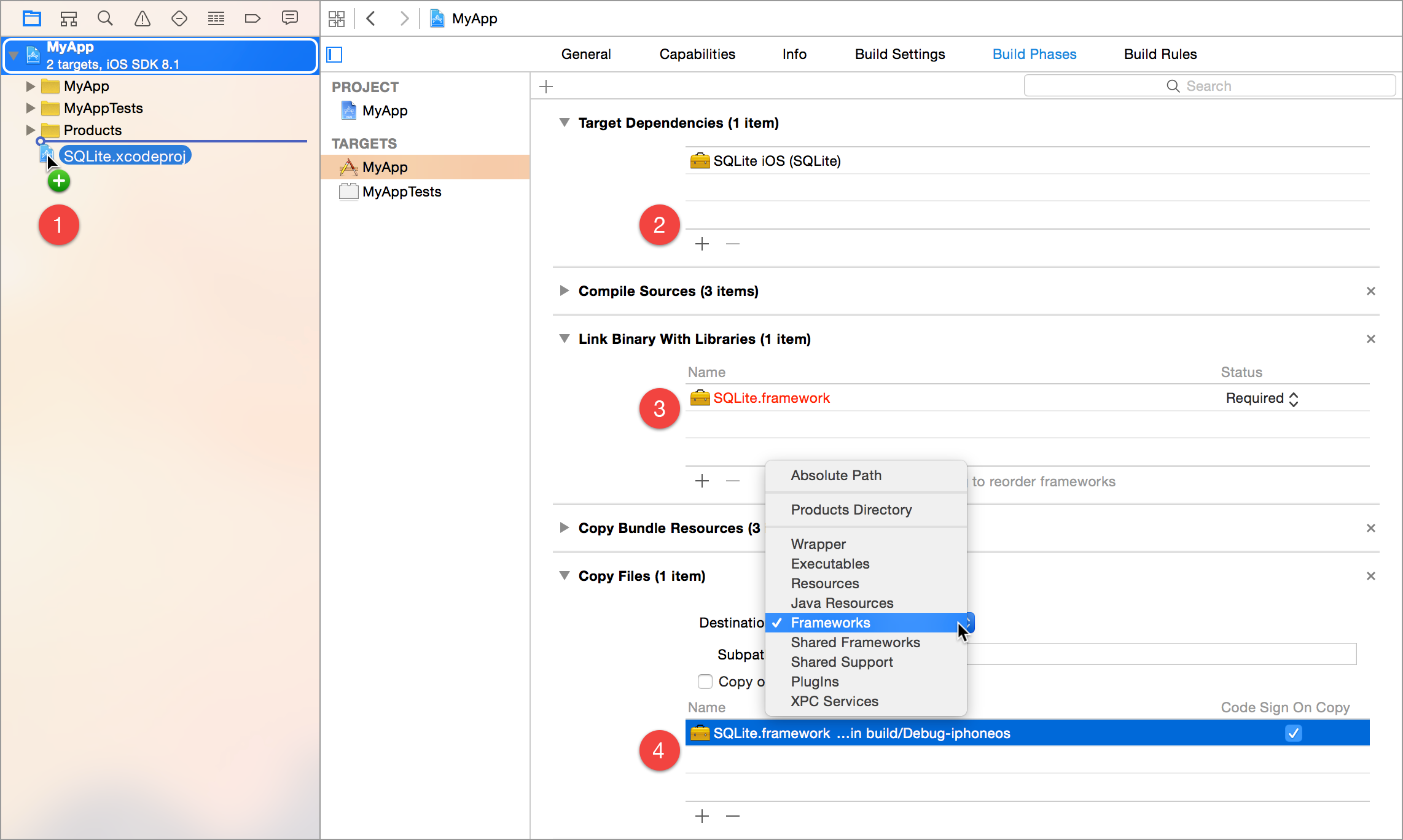Click the build phases Search field
Image resolution: width=1403 pixels, height=840 pixels.
point(1209,86)
